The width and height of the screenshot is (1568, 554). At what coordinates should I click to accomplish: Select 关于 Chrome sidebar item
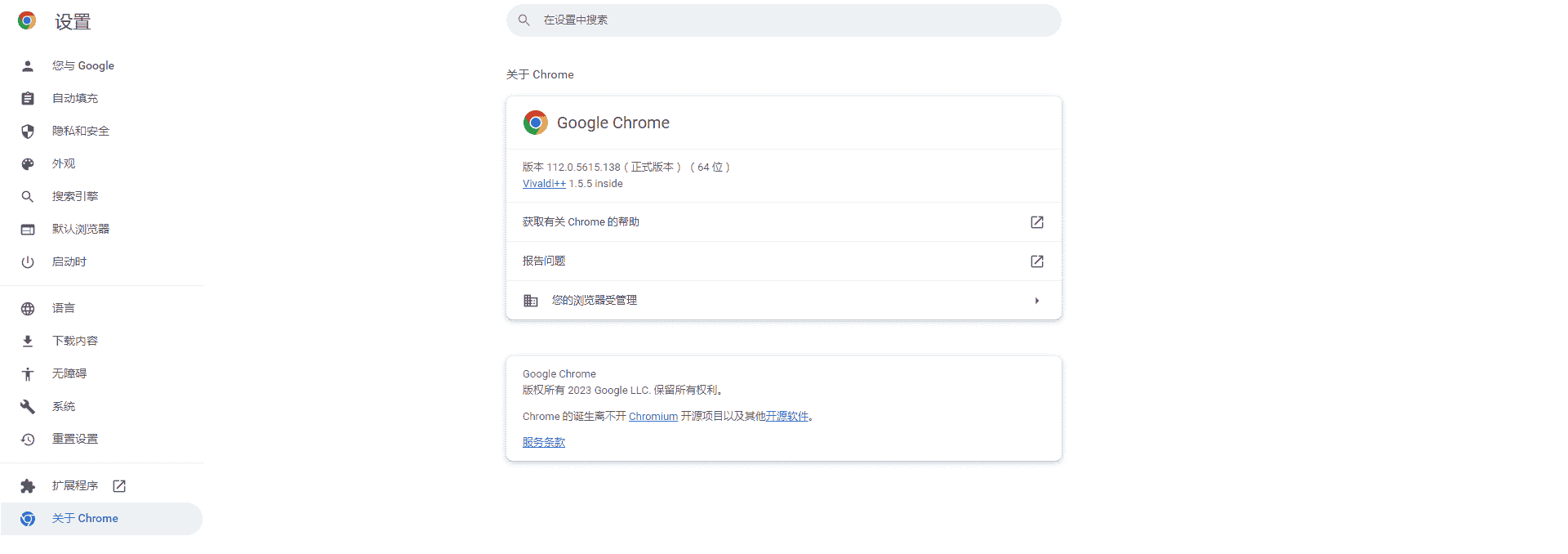101,519
